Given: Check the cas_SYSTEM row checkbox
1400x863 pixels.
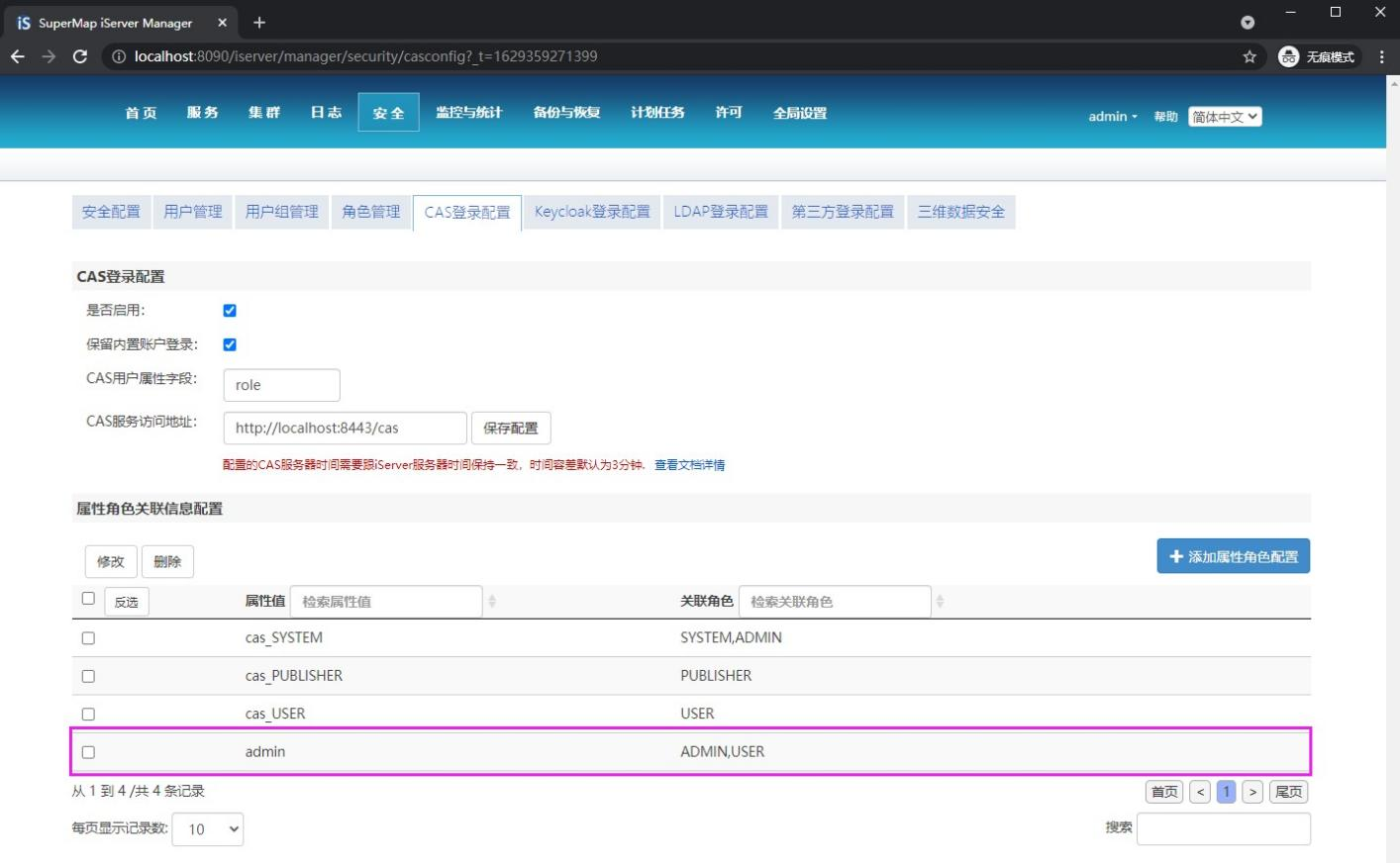Looking at the screenshot, I should pos(88,638).
